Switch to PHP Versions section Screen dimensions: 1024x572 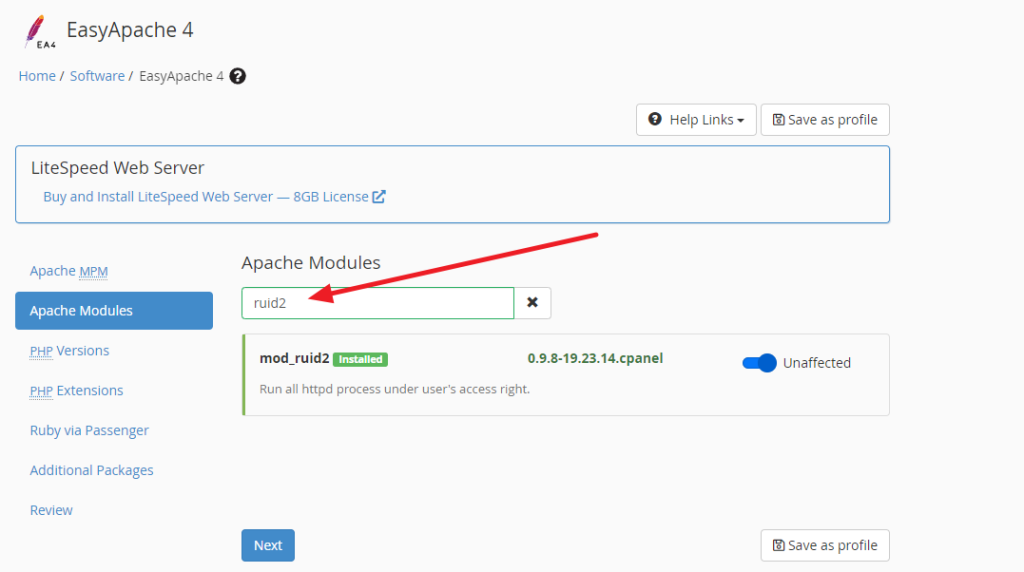tap(70, 351)
